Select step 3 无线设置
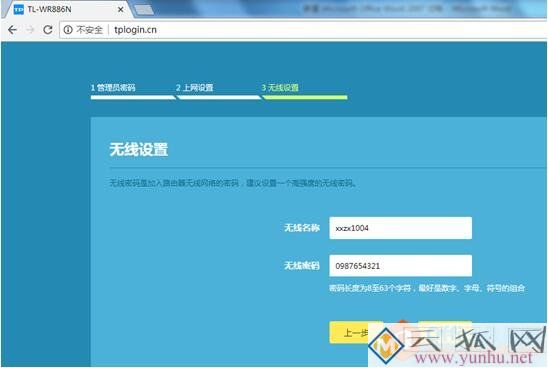 [280, 88]
